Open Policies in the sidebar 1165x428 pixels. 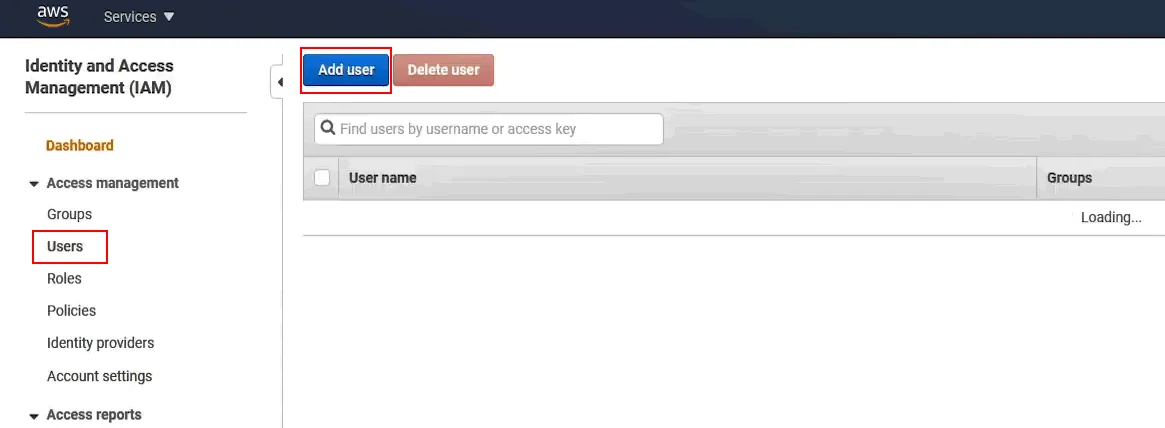[71, 311]
